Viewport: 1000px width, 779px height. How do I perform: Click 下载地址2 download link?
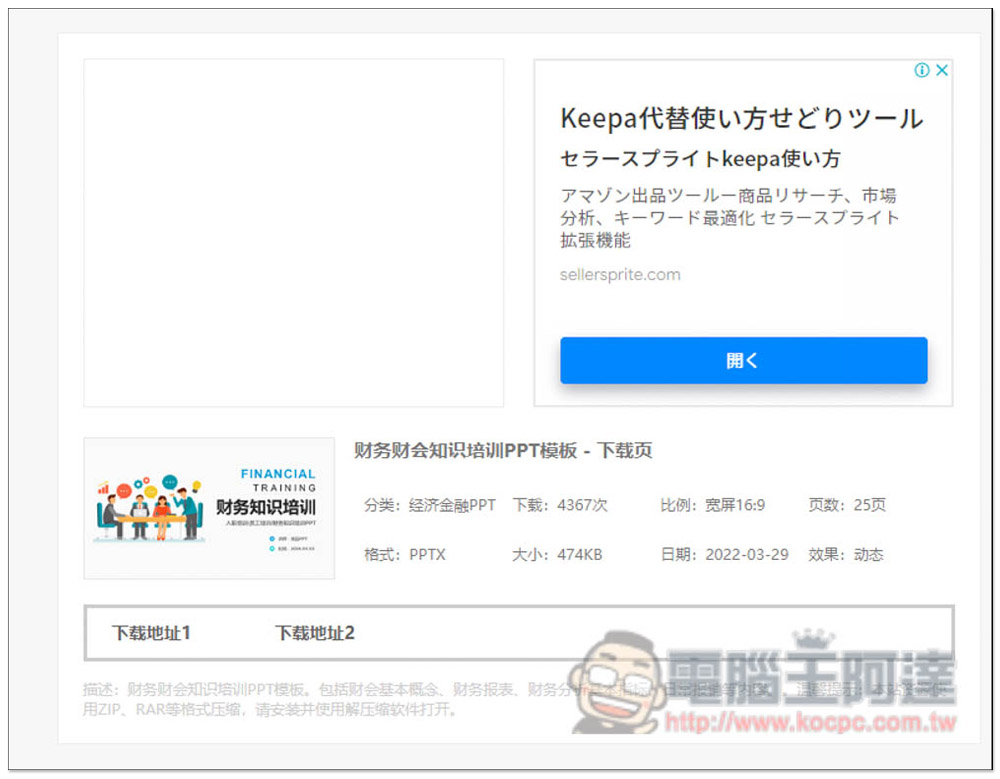coord(314,633)
